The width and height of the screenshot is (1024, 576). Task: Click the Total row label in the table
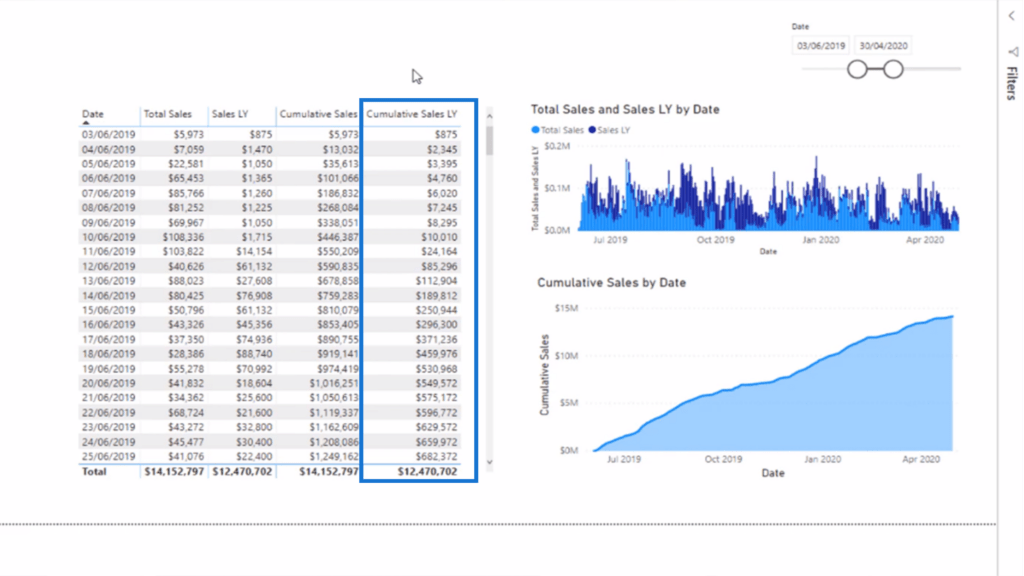coord(94,471)
